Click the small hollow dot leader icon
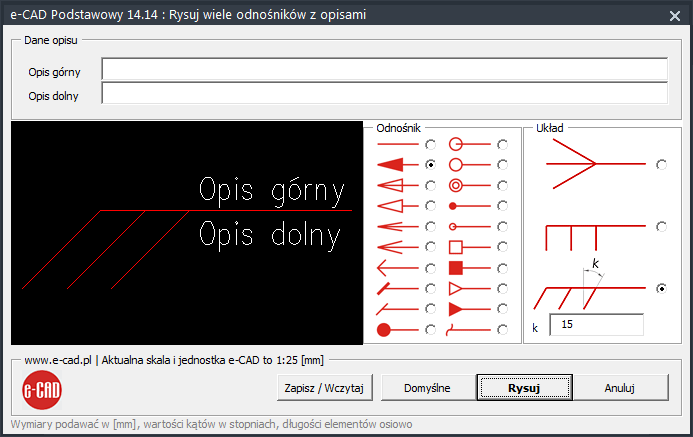This screenshot has height=437, width=693. tap(469, 227)
